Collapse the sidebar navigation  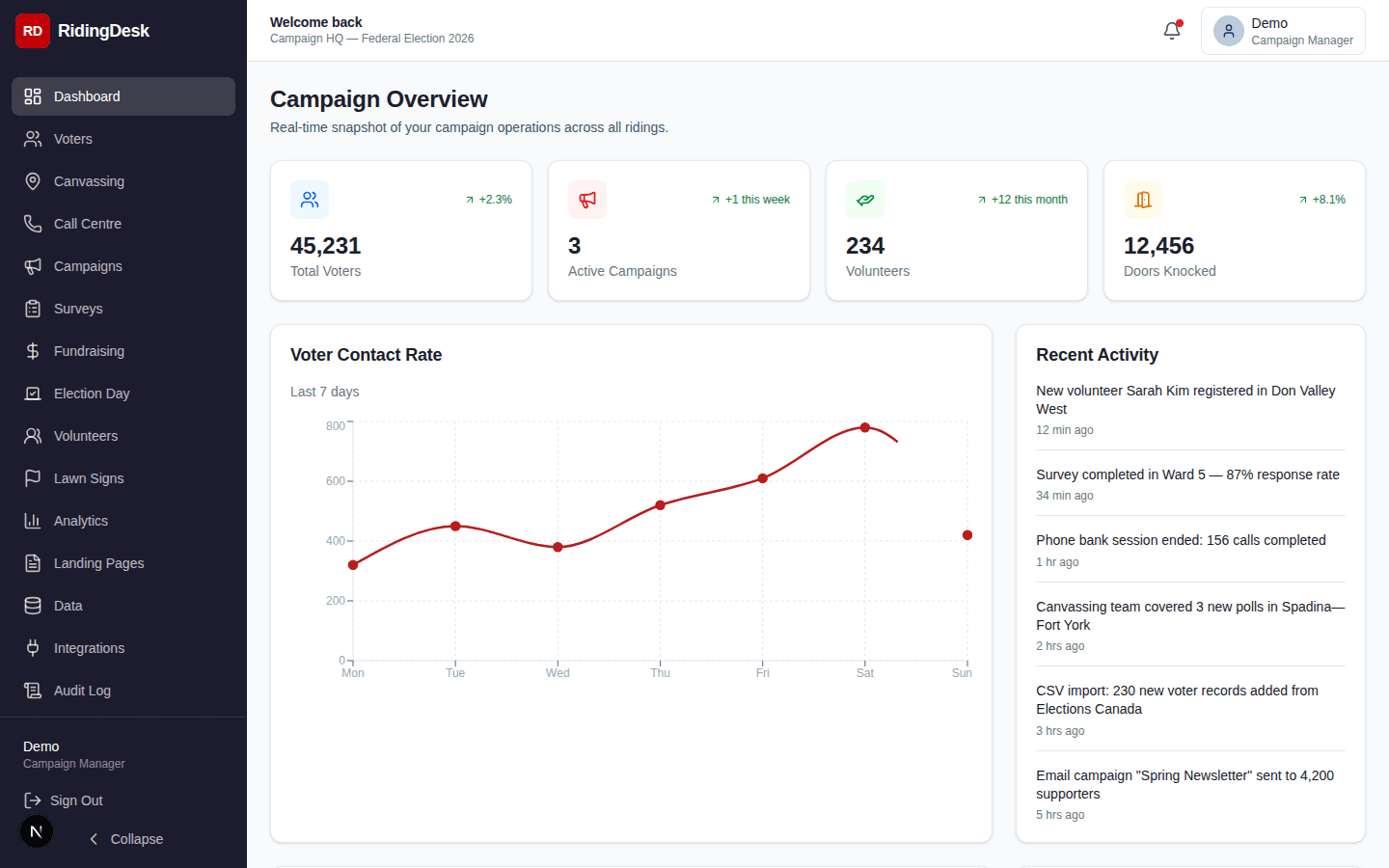tap(125, 839)
